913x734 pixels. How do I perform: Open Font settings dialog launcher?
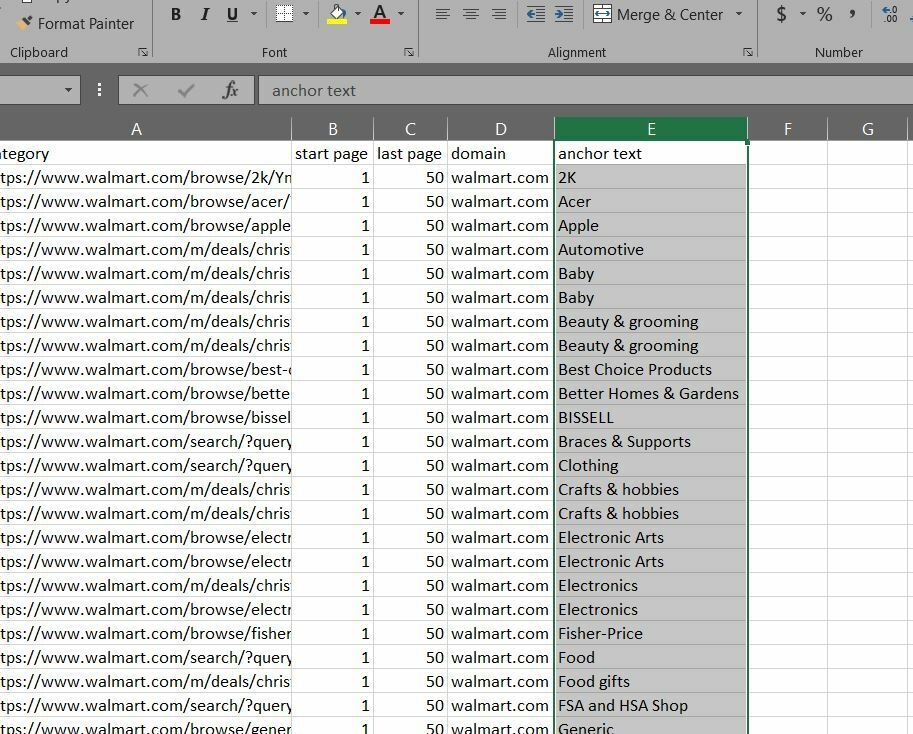coord(409,52)
